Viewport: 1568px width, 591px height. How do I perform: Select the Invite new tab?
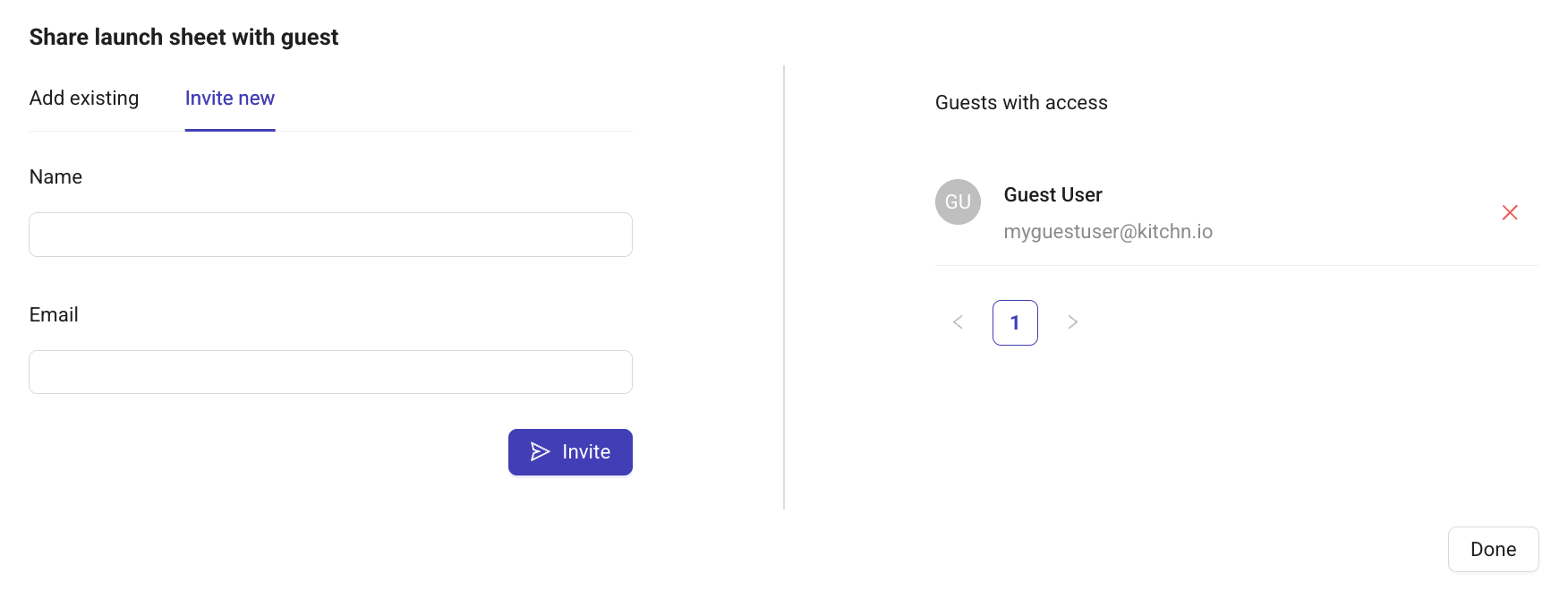230,98
